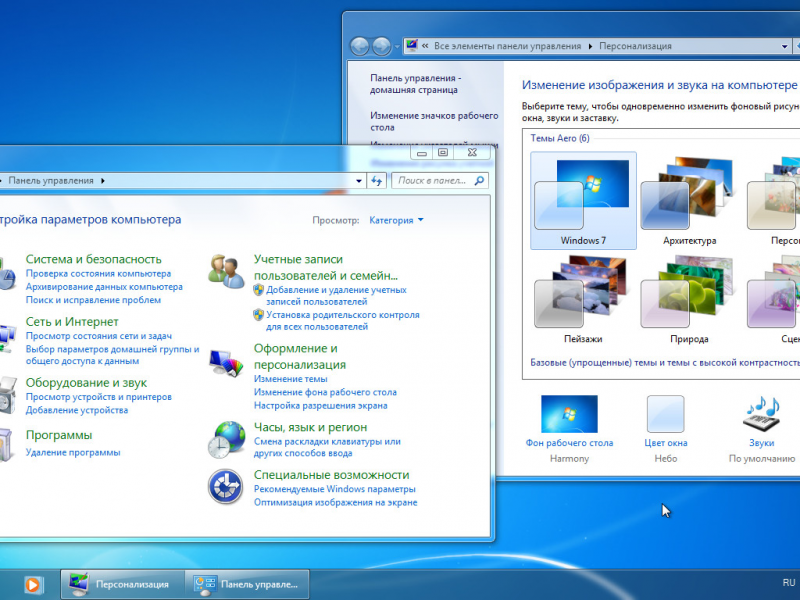Click Настройка разрешения экрана link
This screenshot has height=600, width=800.
coord(321,406)
